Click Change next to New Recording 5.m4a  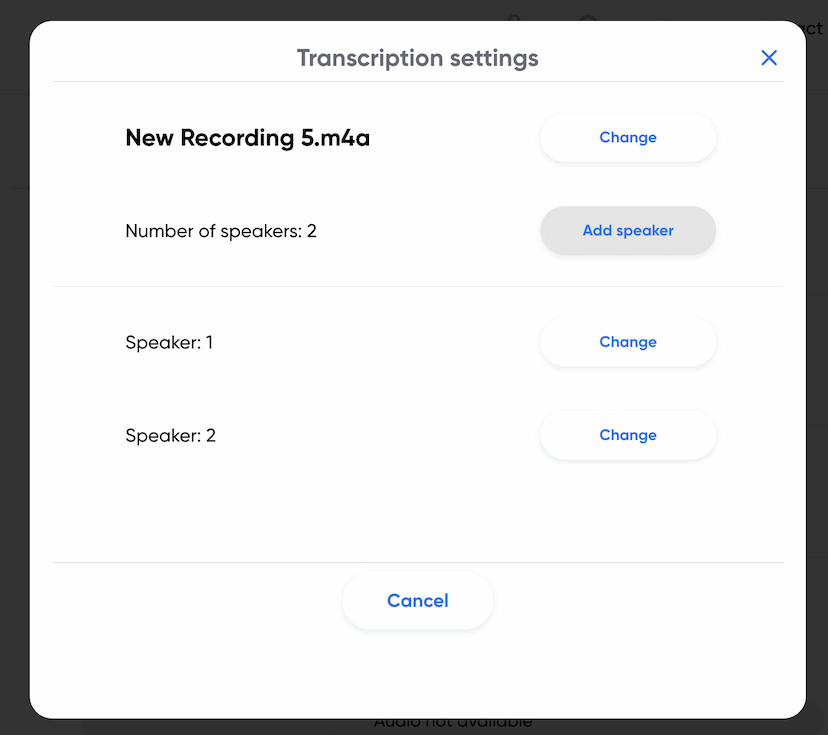(627, 137)
